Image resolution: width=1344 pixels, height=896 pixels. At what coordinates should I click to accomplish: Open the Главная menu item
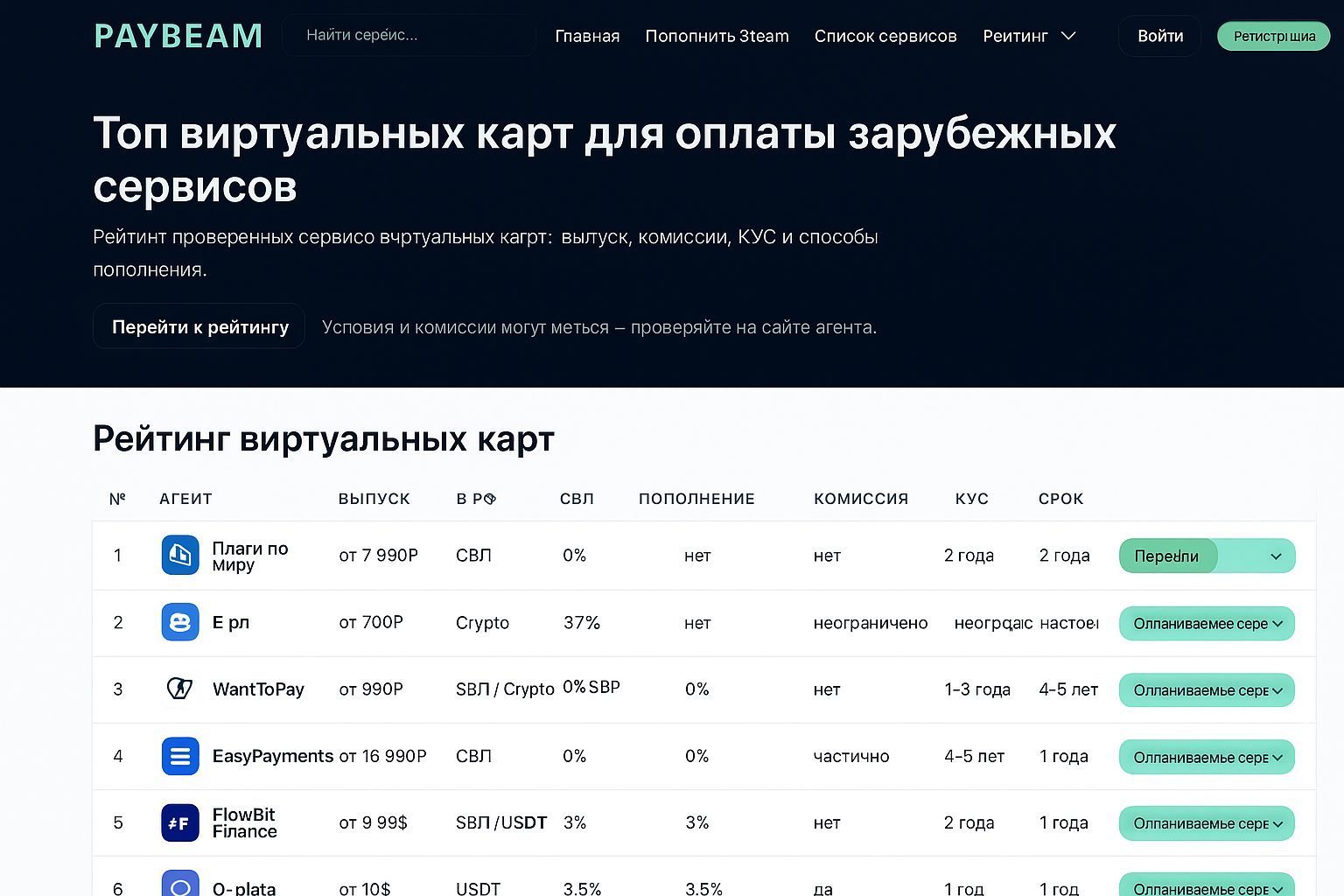click(587, 36)
